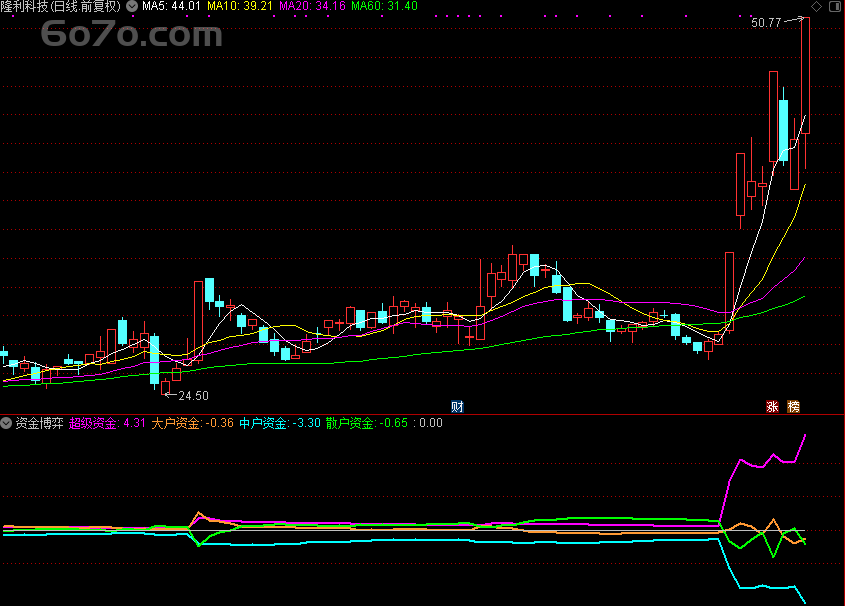Click the 中户资金: -3.30 label

[x=280, y=423]
